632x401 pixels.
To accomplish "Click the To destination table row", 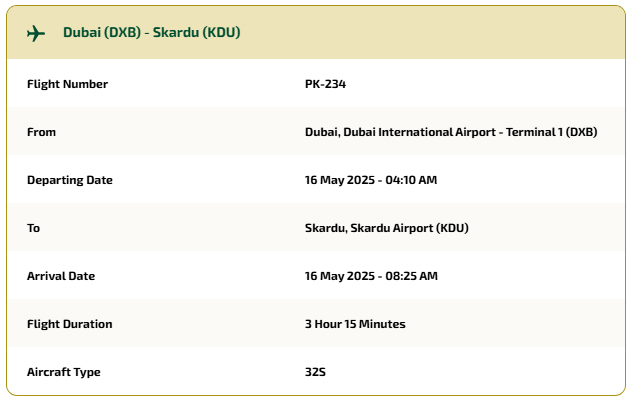I will [316, 228].
